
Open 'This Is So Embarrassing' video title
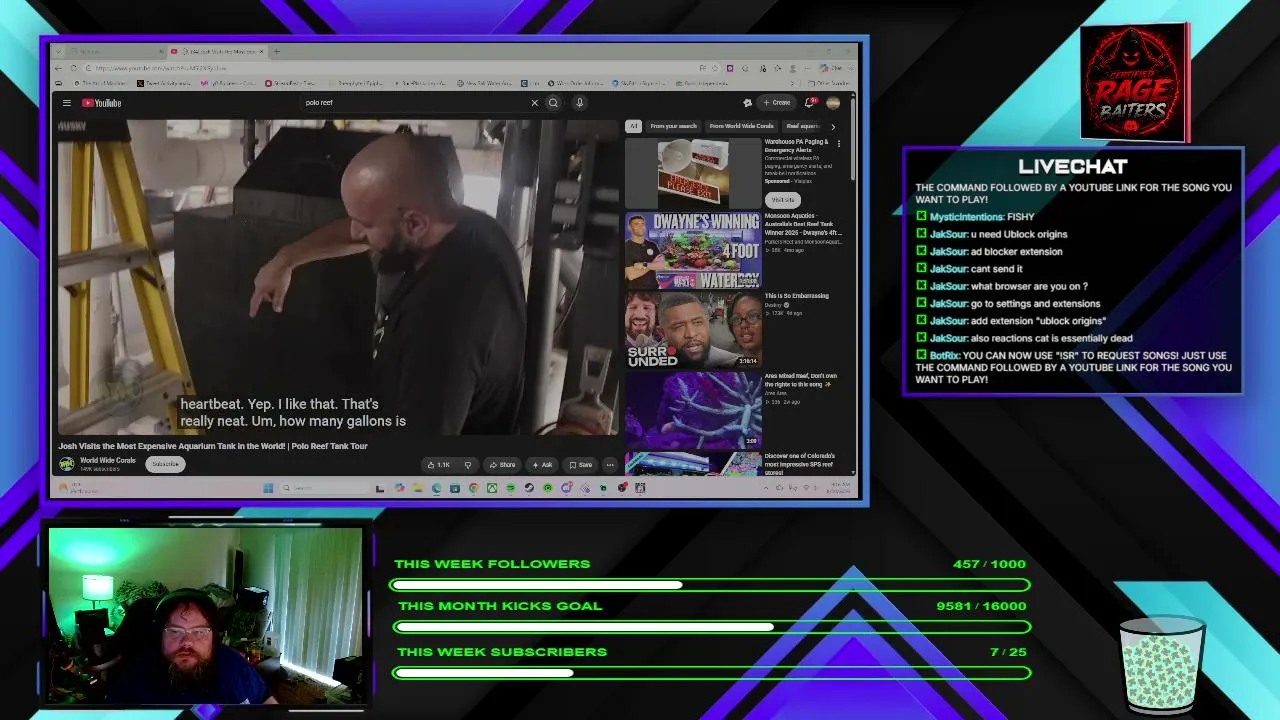coord(797,296)
